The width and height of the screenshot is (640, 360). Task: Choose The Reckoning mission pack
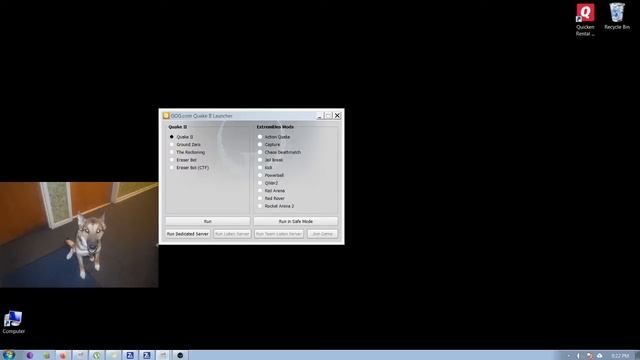click(187, 152)
